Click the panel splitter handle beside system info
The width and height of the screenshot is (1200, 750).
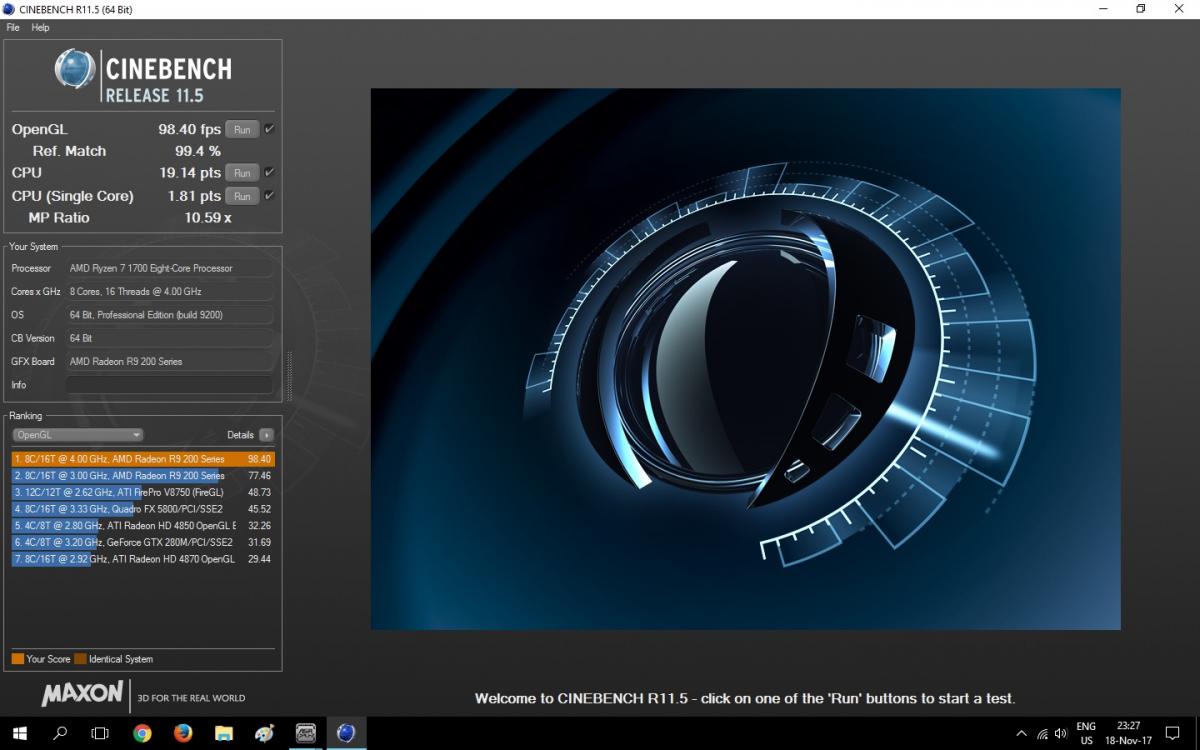point(290,378)
